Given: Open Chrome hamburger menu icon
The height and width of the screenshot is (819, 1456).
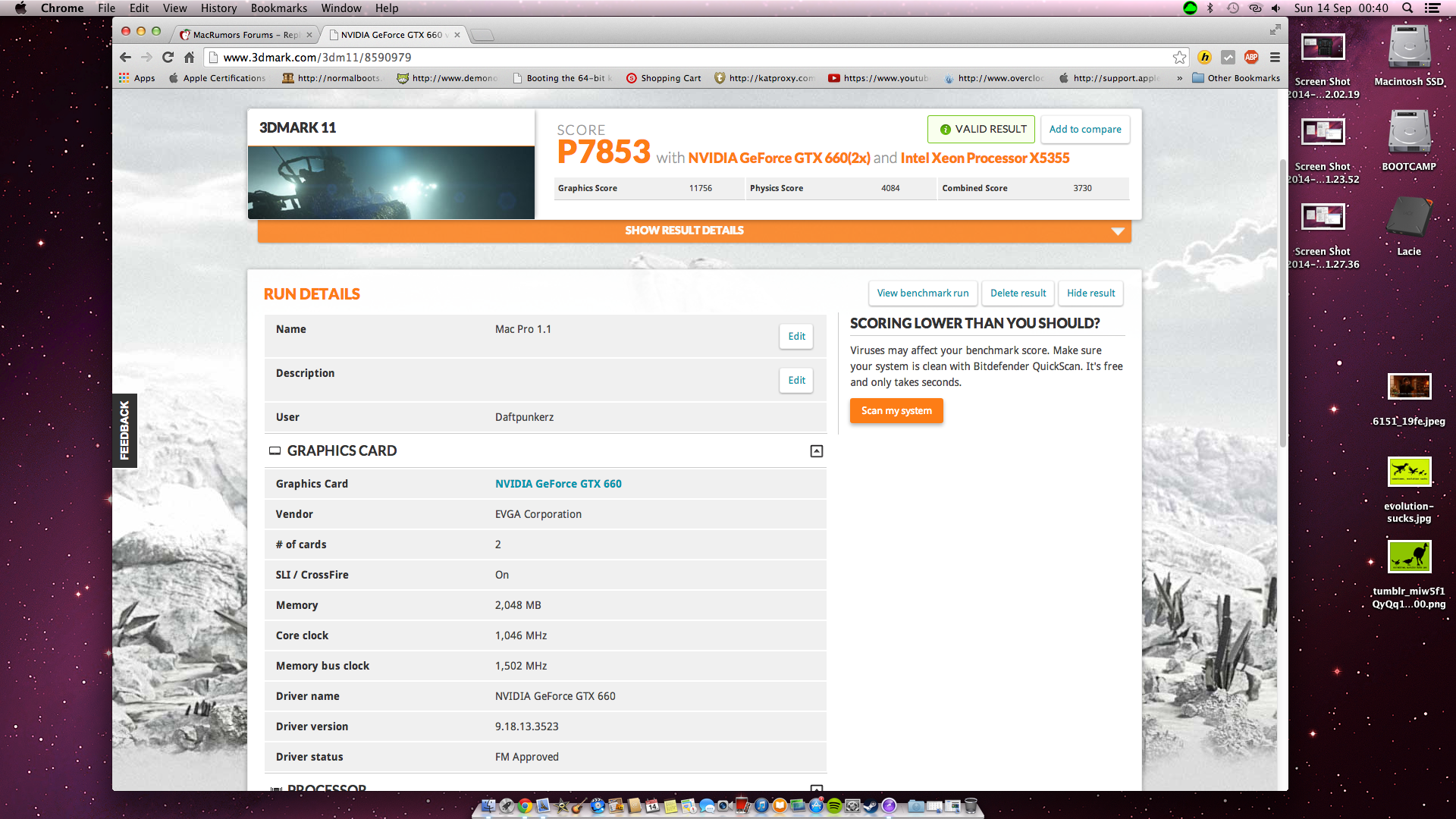Looking at the screenshot, I should (1275, 57).
